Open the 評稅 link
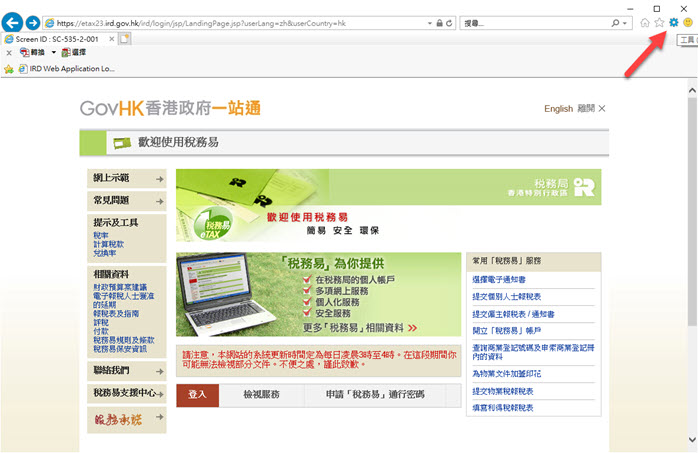The width and height of the screenshot is (698, 453). (101, 323)
